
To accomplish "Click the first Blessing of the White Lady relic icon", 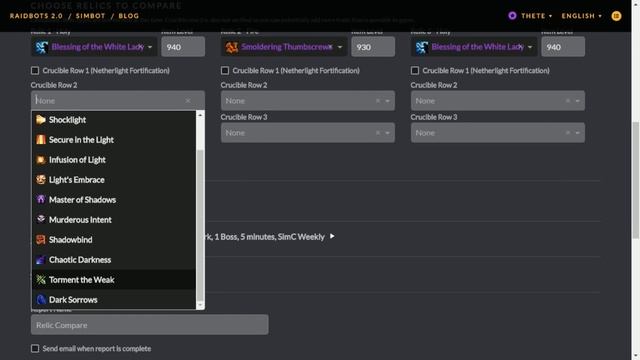I will pos(41,47).
